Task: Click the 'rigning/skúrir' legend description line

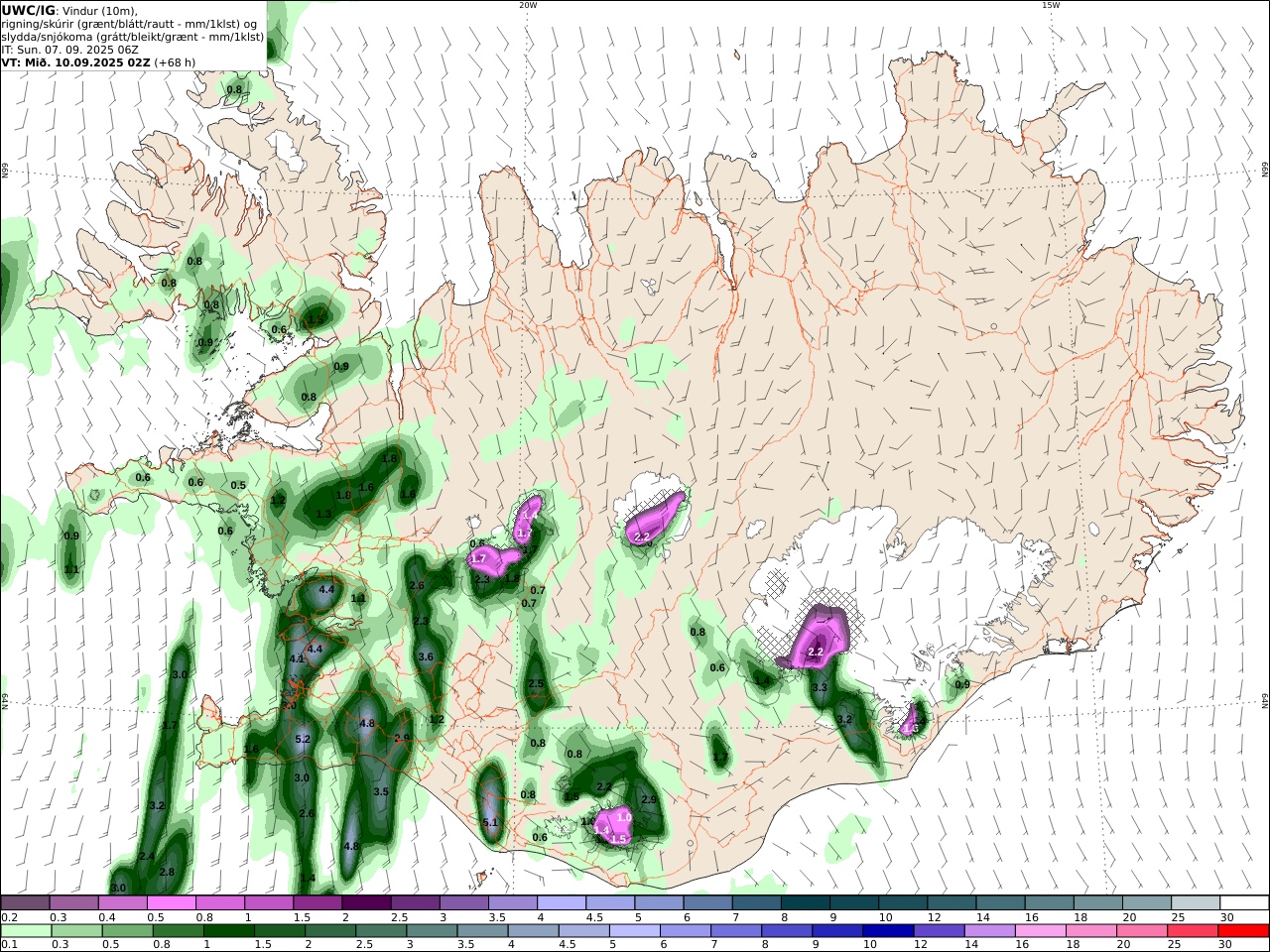Action: [129, 23]
